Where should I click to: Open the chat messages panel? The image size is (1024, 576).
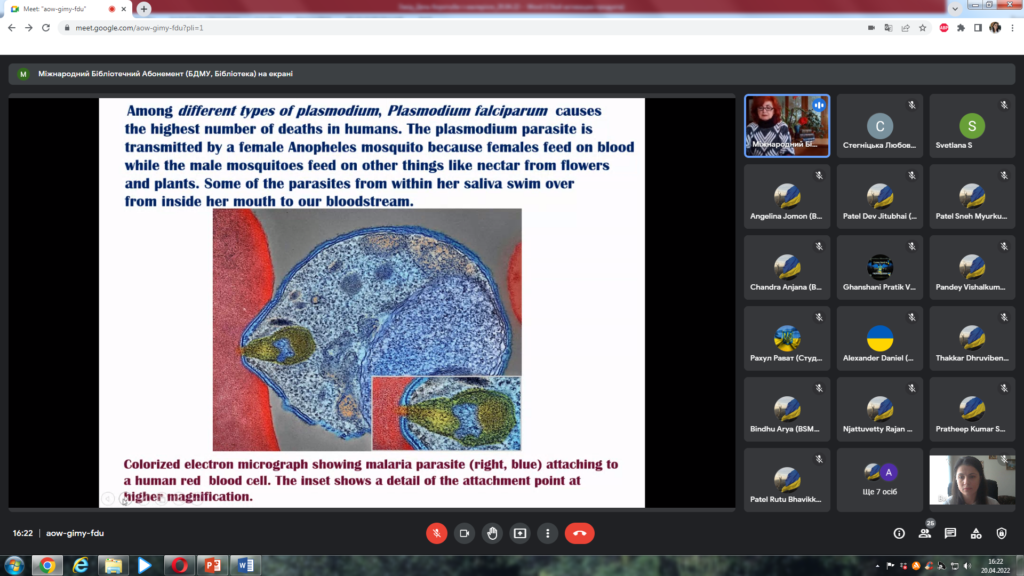(950, 534)
